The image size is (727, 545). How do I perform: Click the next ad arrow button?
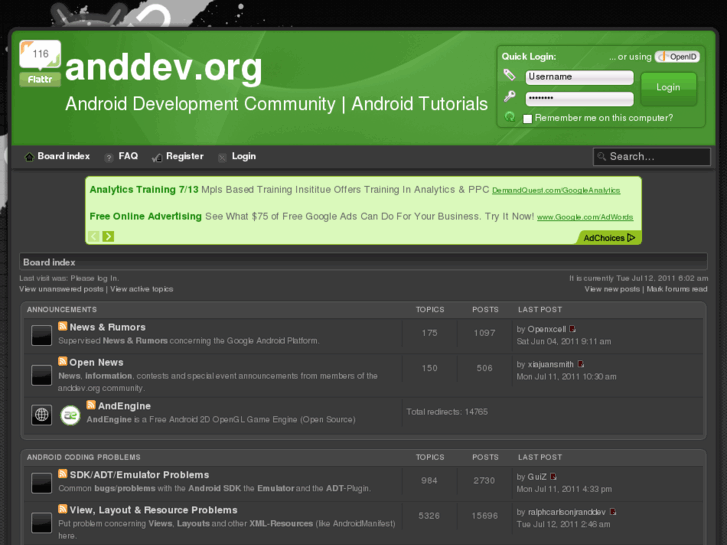[x=108, y=237]
